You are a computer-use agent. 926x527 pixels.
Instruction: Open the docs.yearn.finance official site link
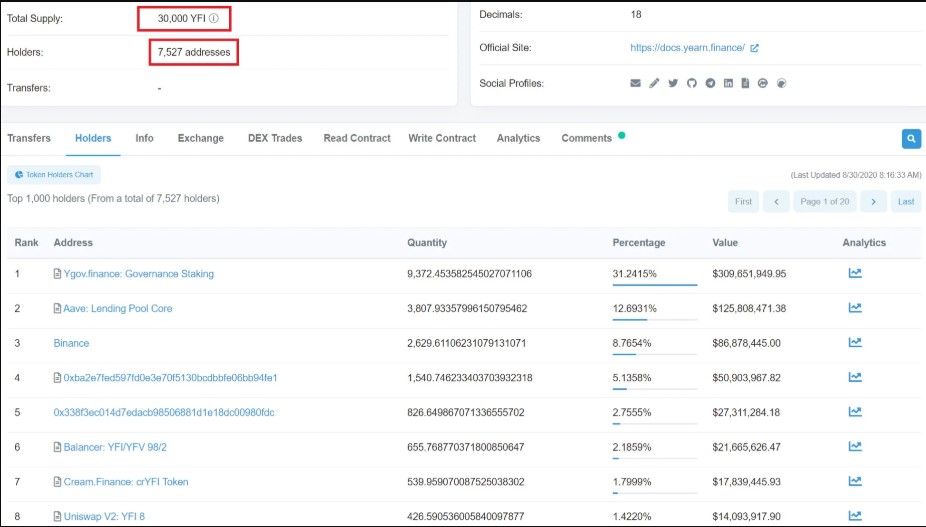(687, 48)
